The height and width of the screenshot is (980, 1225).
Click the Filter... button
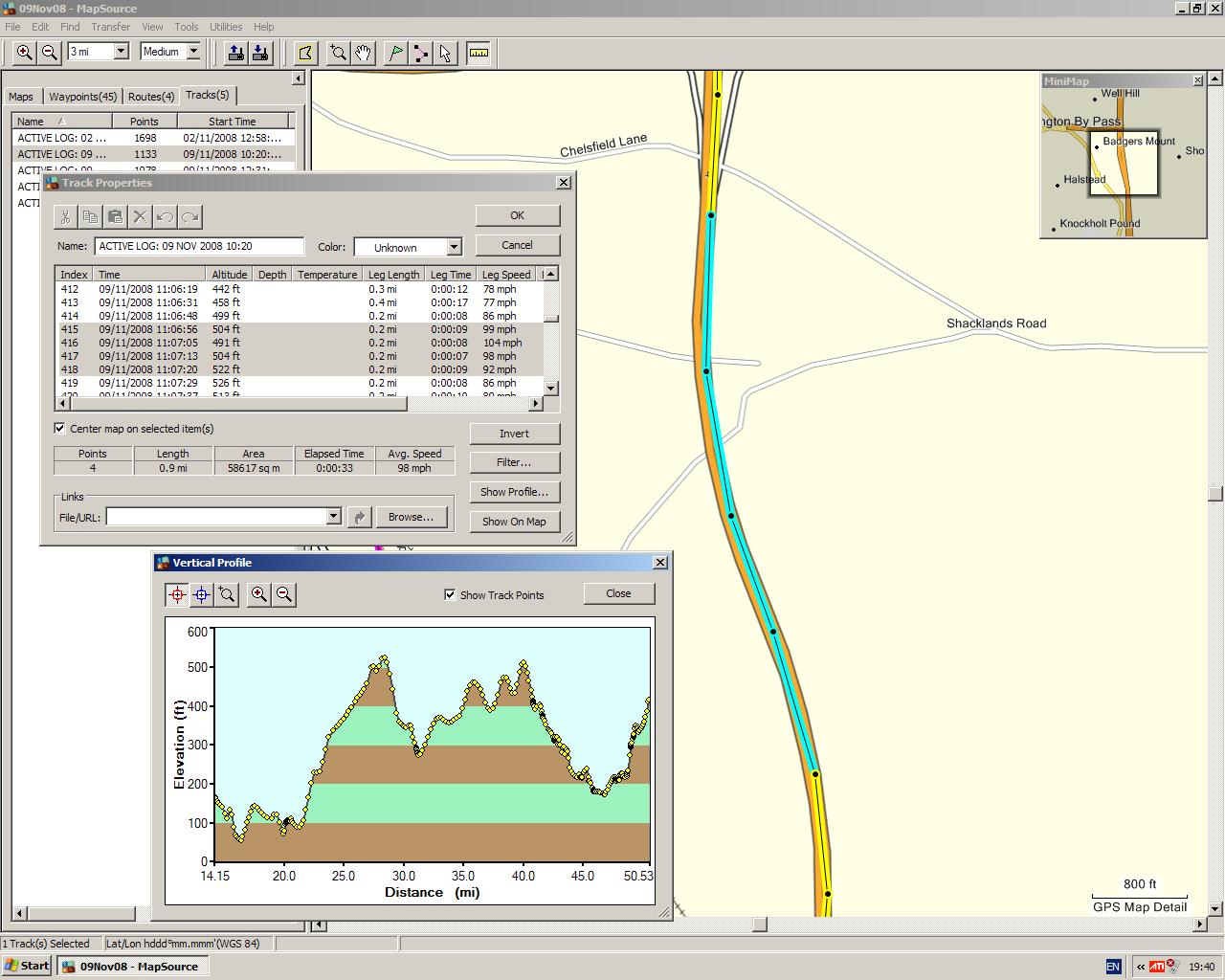(x=514, y=462)
